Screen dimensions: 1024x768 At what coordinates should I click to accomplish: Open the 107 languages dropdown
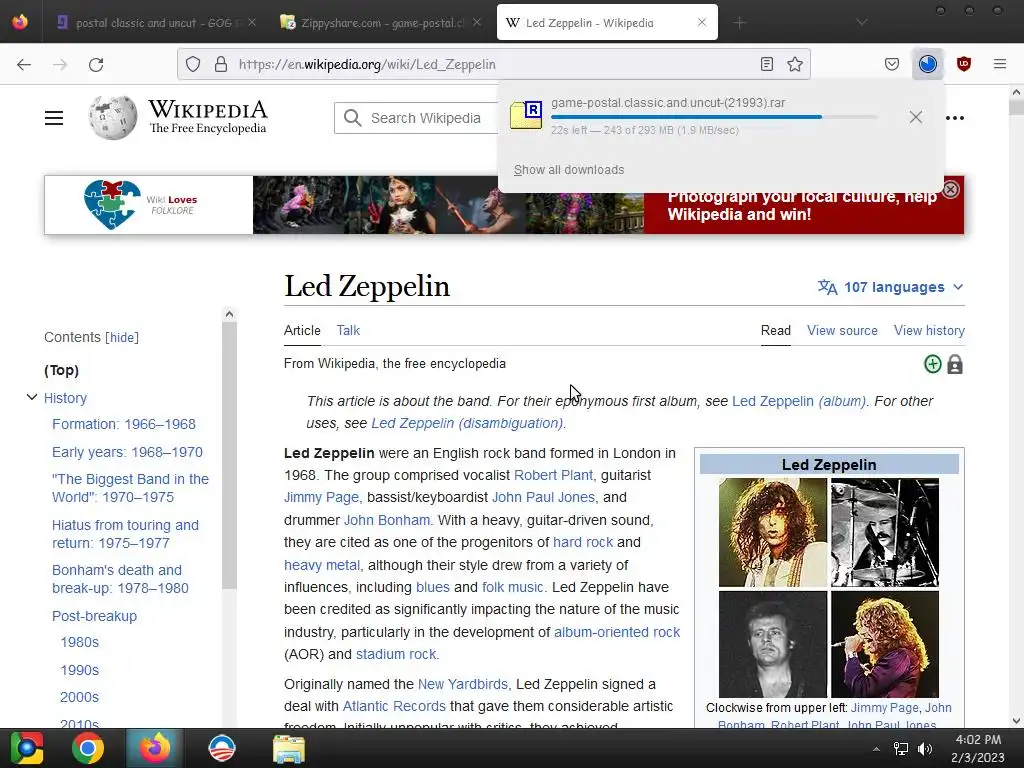coord(891,287)
